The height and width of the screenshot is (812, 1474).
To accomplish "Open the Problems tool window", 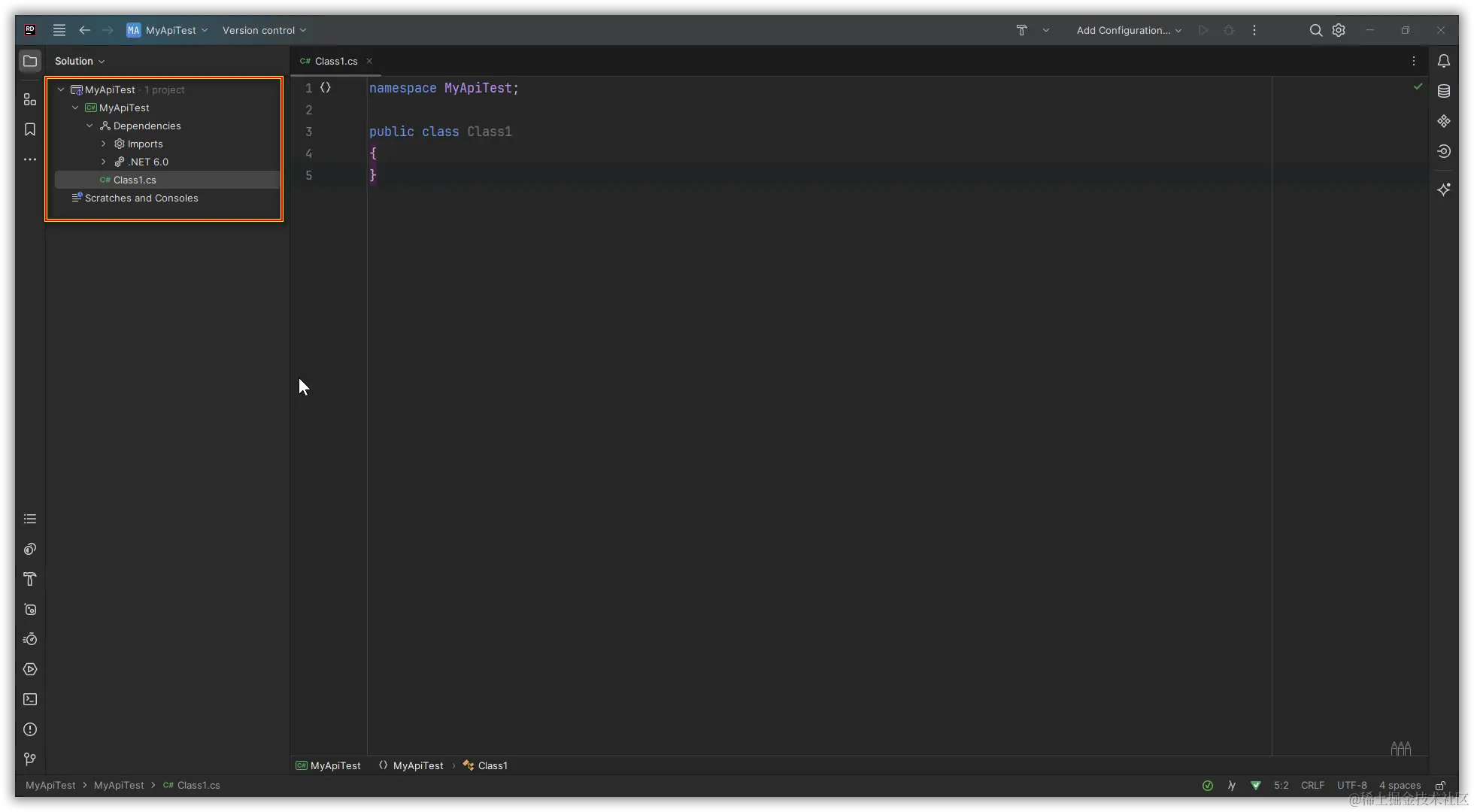I will [x=30, y=729].
